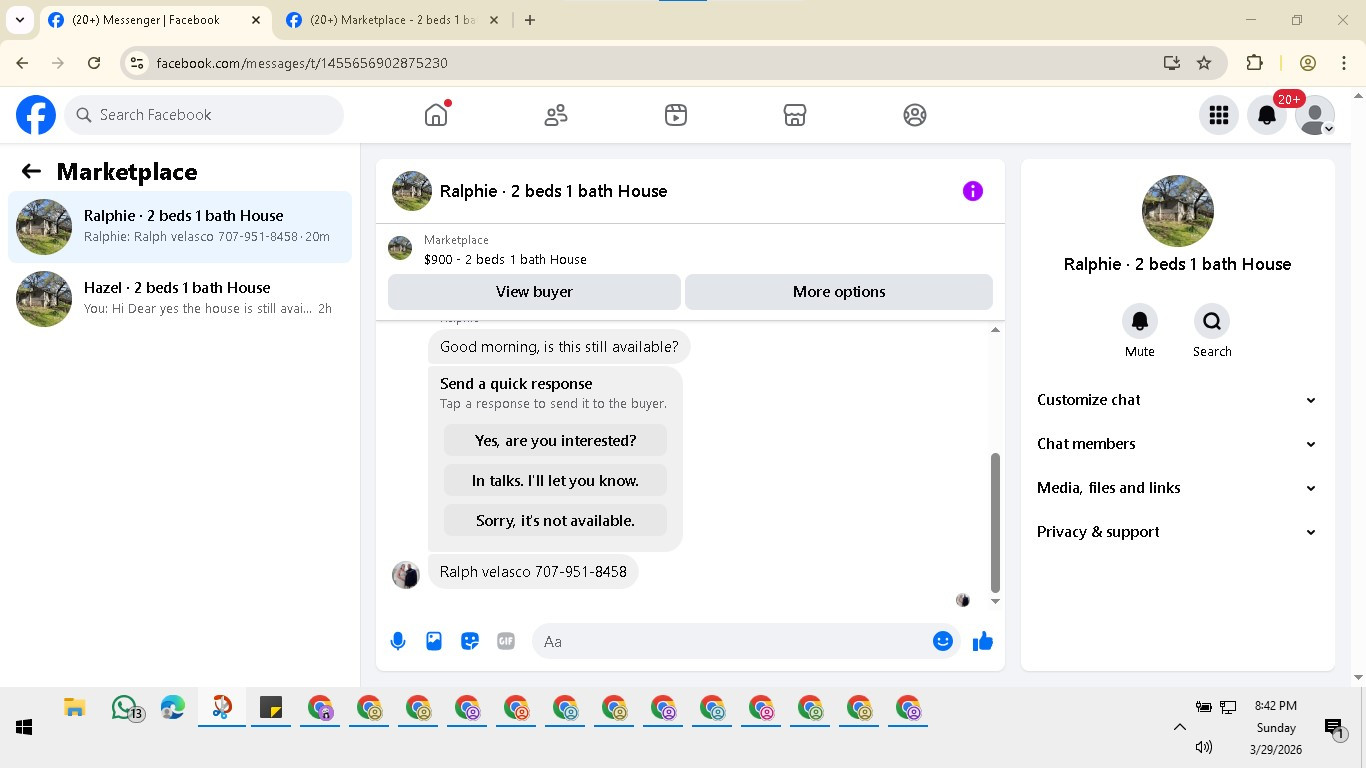The width and height of the screenshot is (1366, 768).
Task: Click the install app icon in address bar
Action: (x=1172, y=63)
